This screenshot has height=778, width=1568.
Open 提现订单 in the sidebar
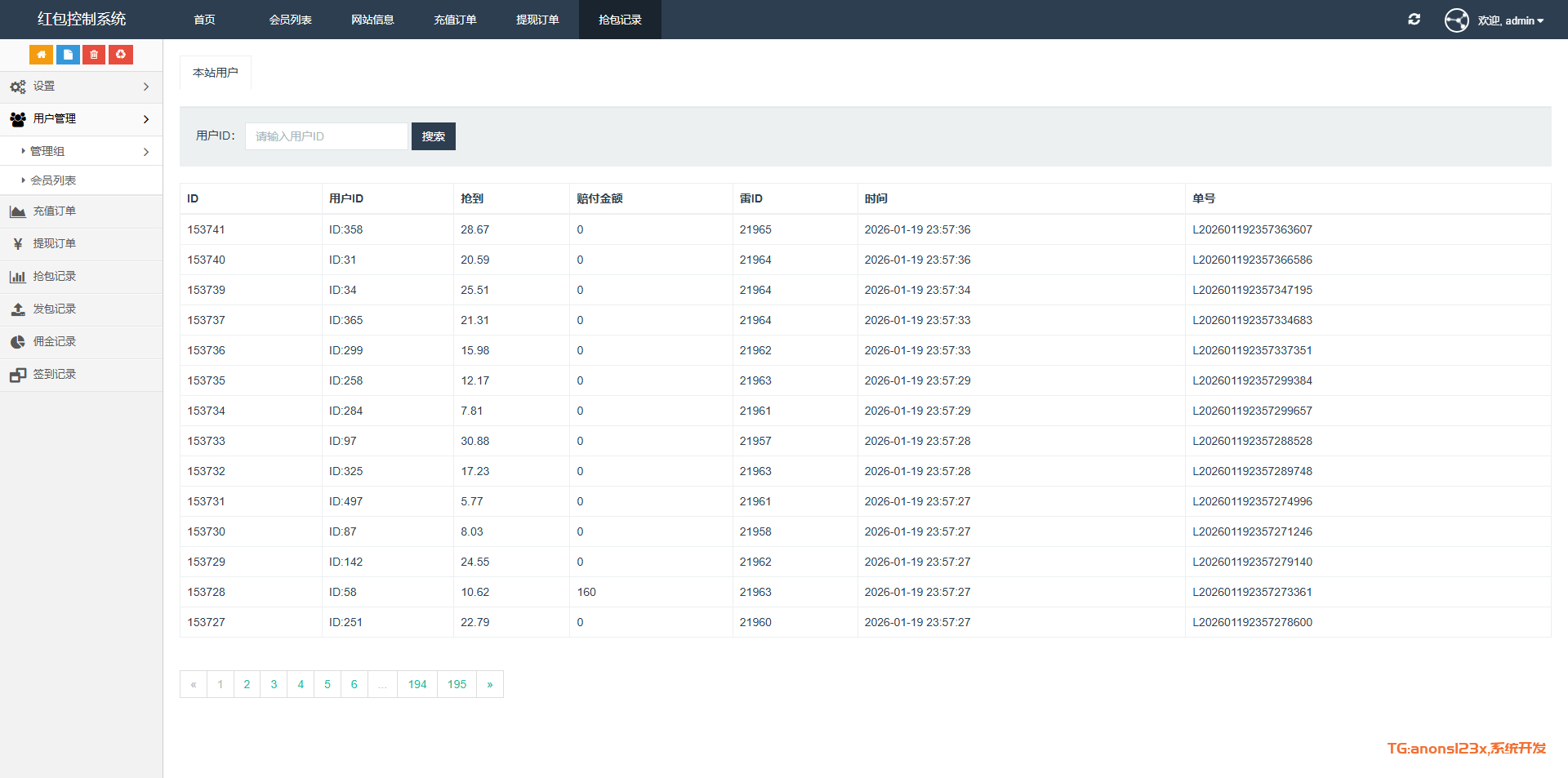(54, 244)
